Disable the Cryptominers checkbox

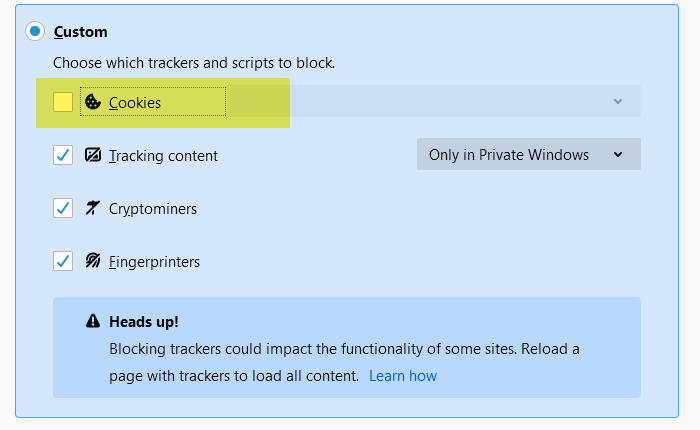point(63,208)
